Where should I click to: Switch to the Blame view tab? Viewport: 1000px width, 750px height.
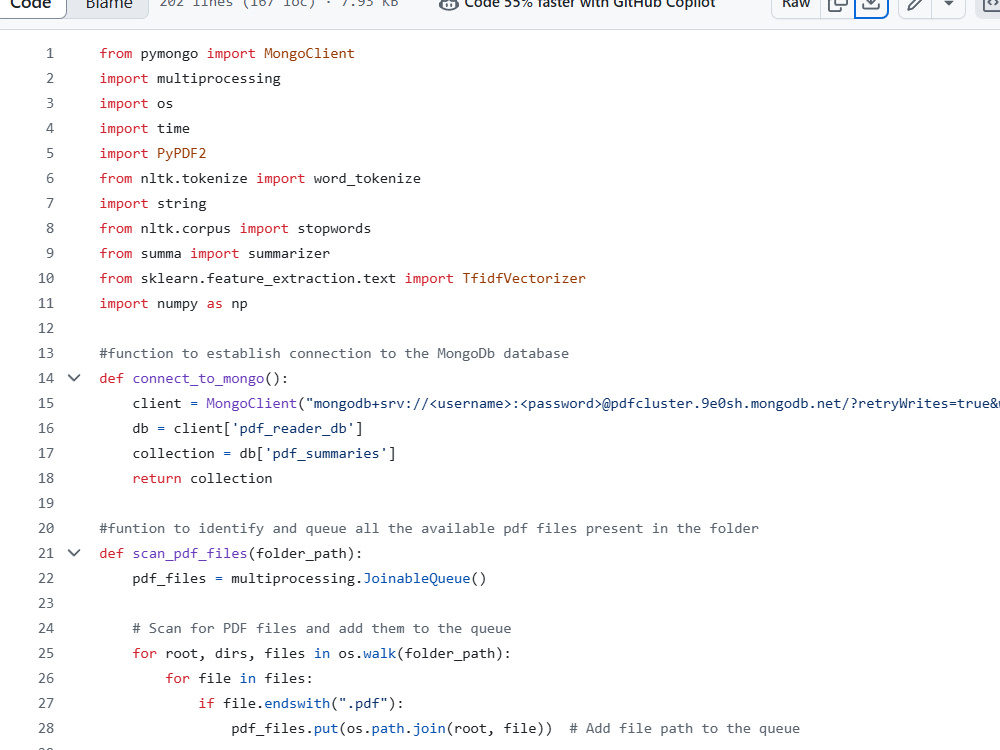[x=108, y=4]
